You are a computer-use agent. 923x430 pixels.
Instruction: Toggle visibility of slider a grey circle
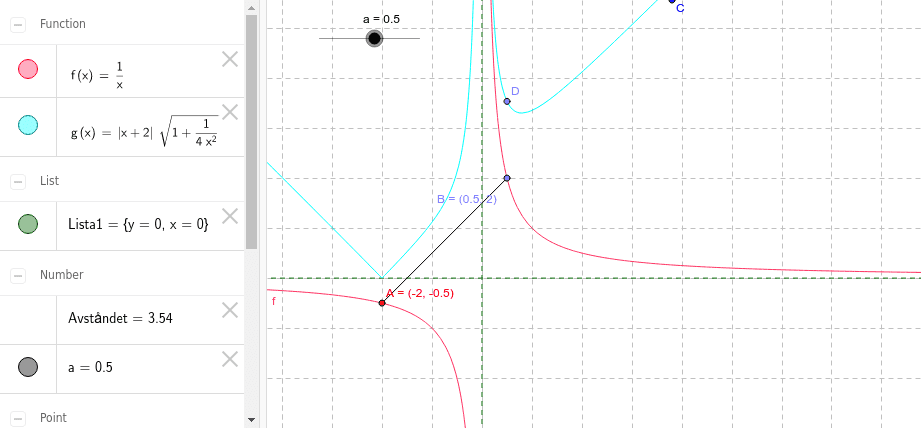tap(28, 367)
